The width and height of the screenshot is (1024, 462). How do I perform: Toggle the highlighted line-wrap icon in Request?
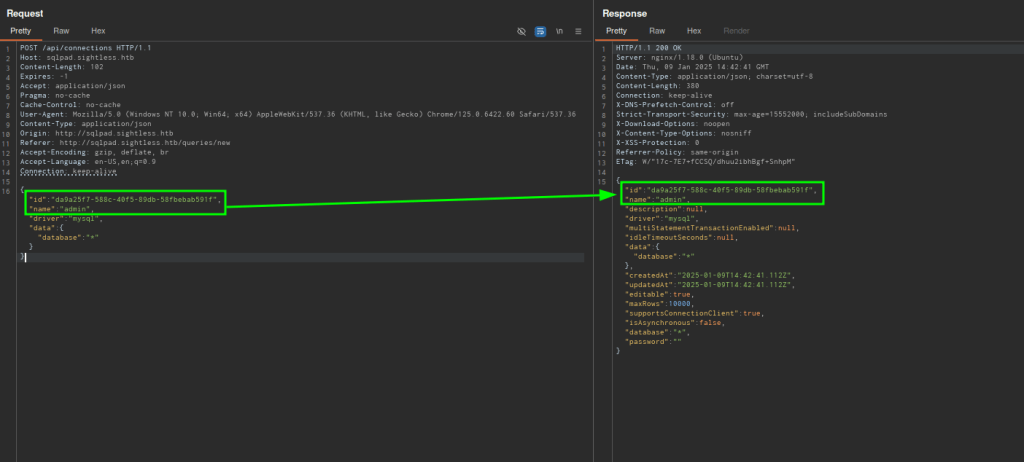(540, 31)
